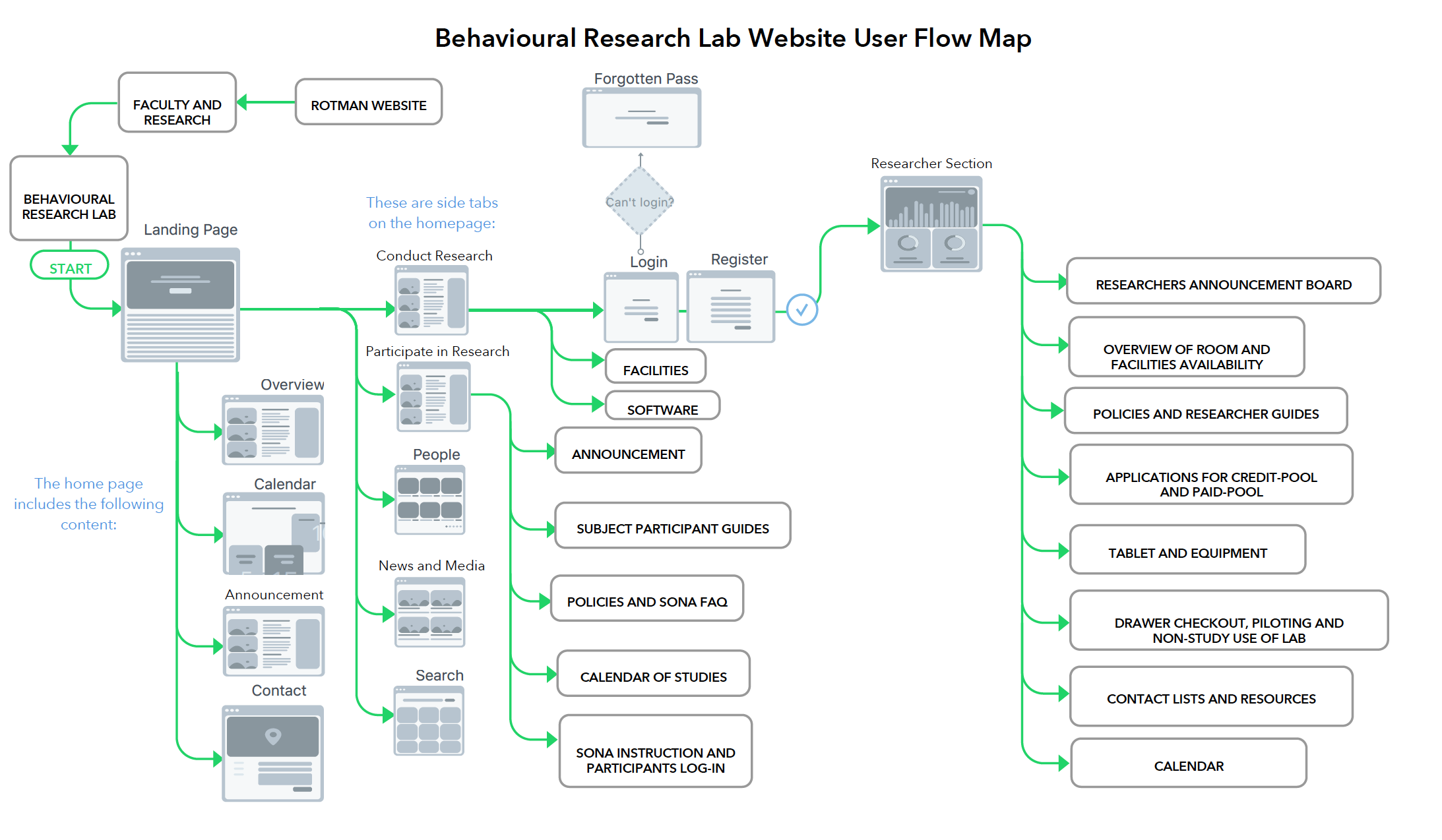This screenshot has width=1442, height=840.
Task: Click the Contact page wireframe with map pin
Action: [x=272, y=753]
